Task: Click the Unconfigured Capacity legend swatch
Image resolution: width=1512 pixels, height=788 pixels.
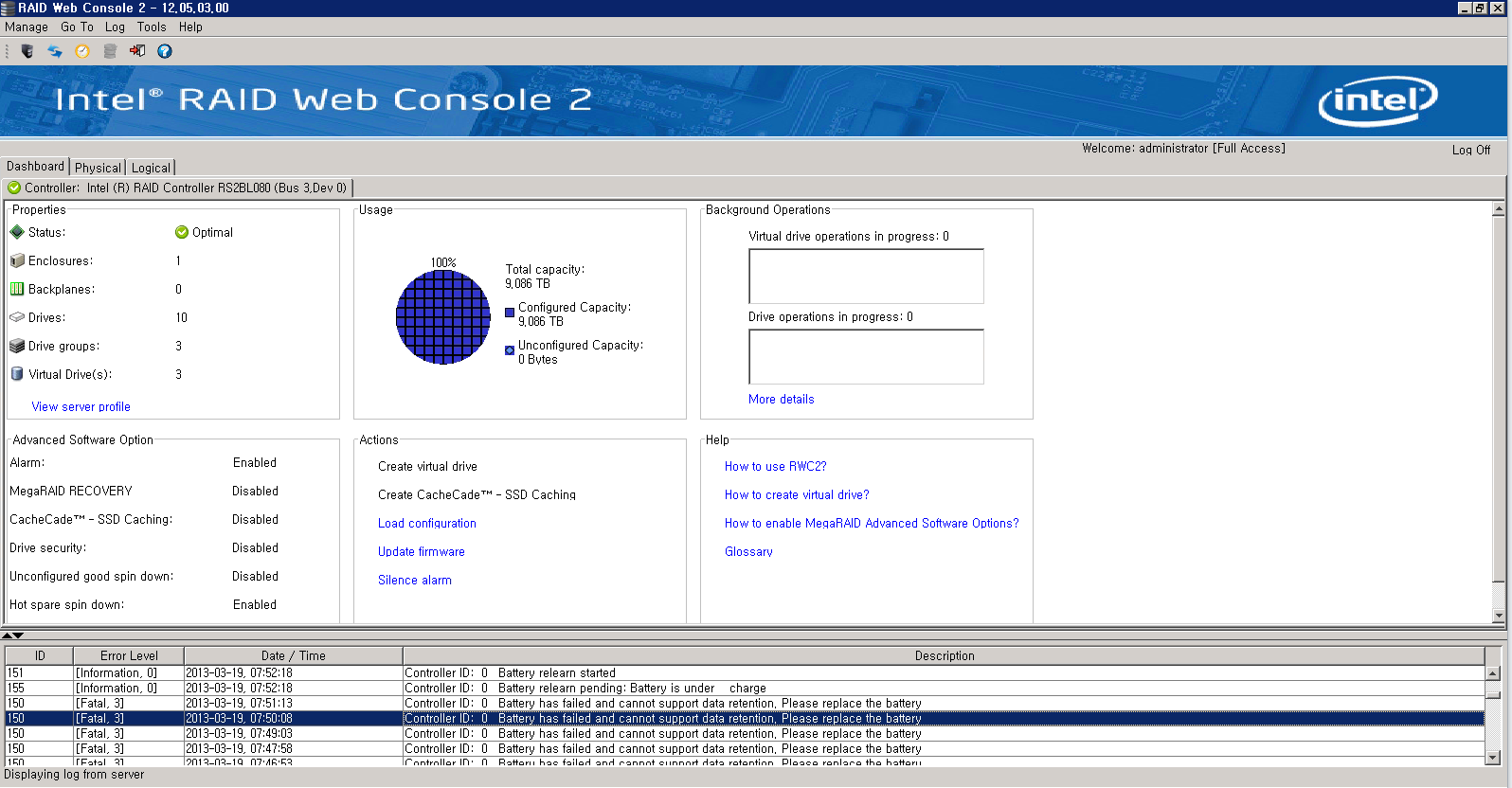Action: coord(510,349)
